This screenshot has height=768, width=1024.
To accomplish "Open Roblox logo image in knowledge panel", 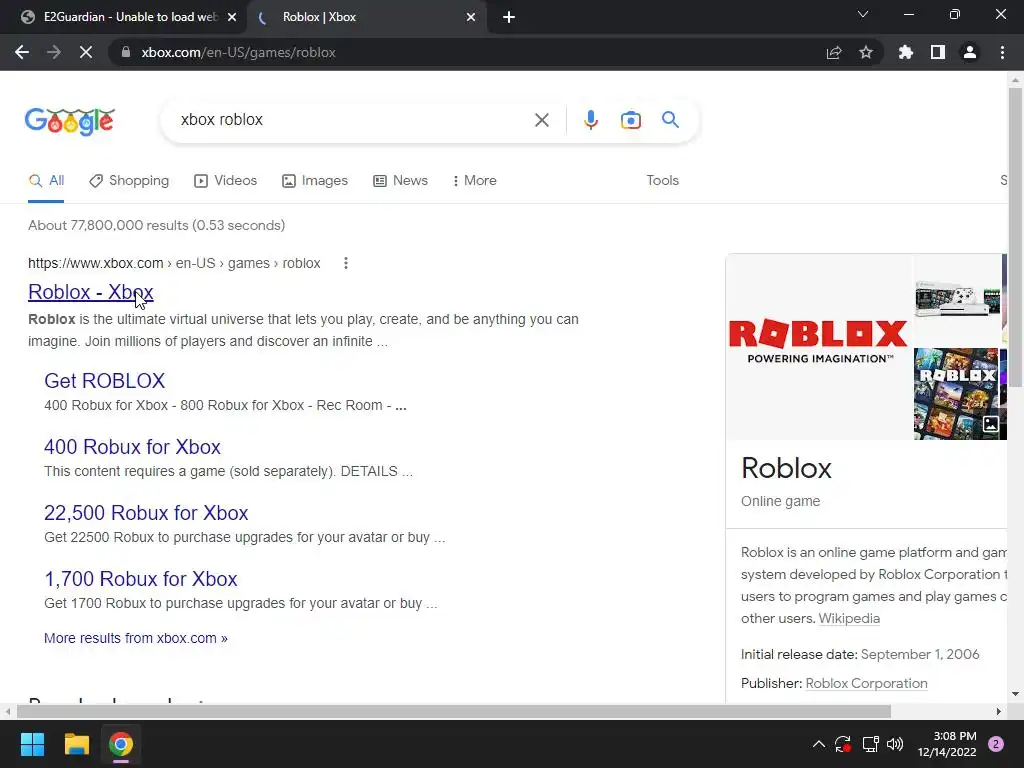I will 819,346.
